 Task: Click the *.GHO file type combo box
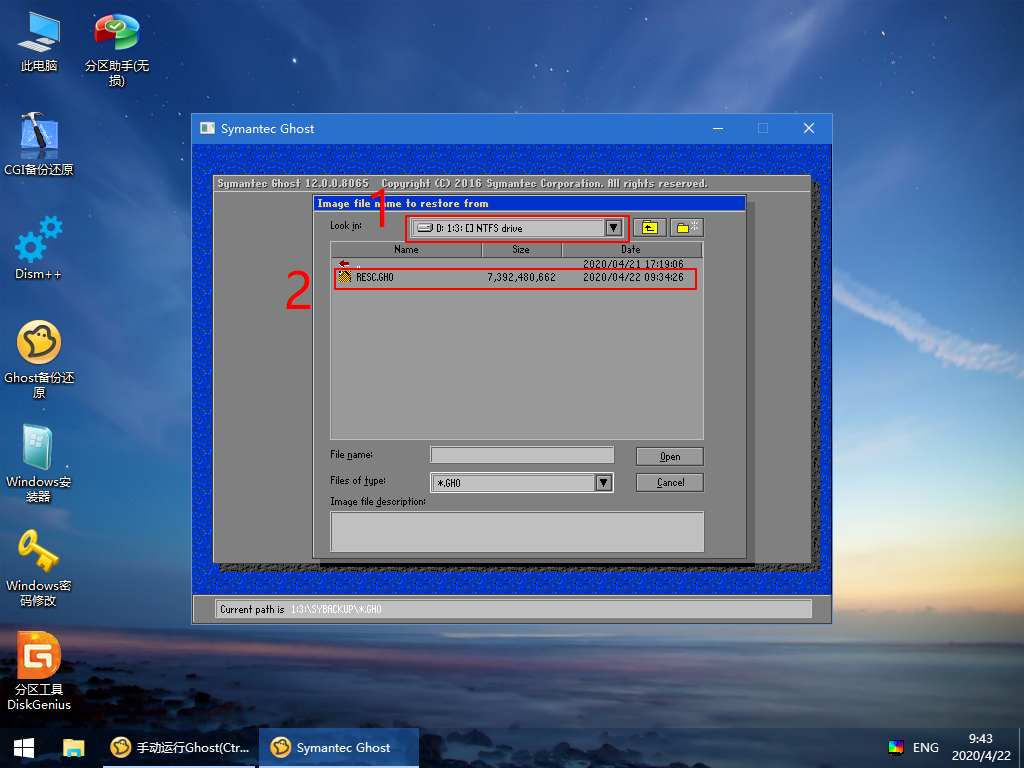pos(522,483)
